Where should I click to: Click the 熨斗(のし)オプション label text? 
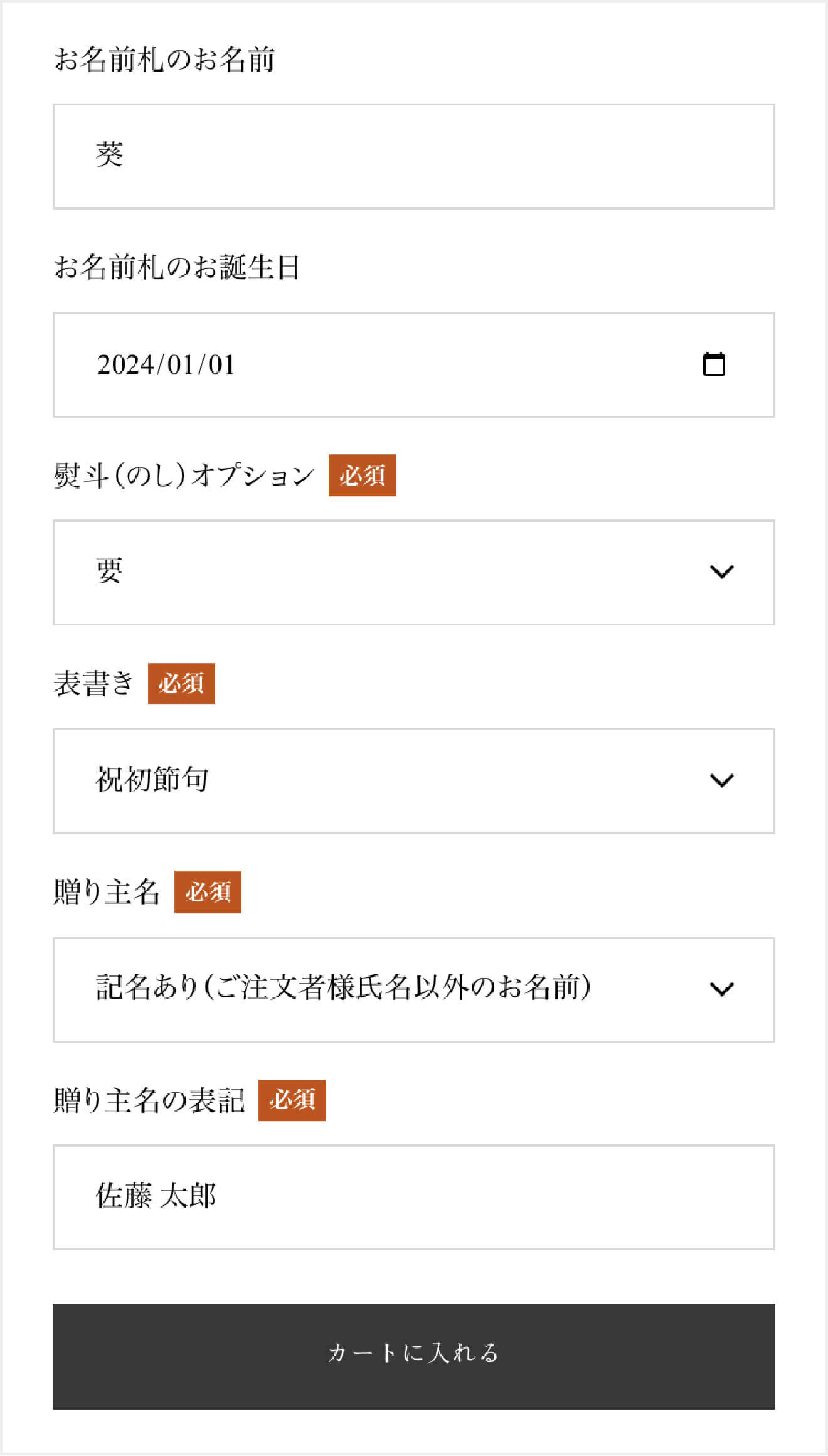point(184,476)
